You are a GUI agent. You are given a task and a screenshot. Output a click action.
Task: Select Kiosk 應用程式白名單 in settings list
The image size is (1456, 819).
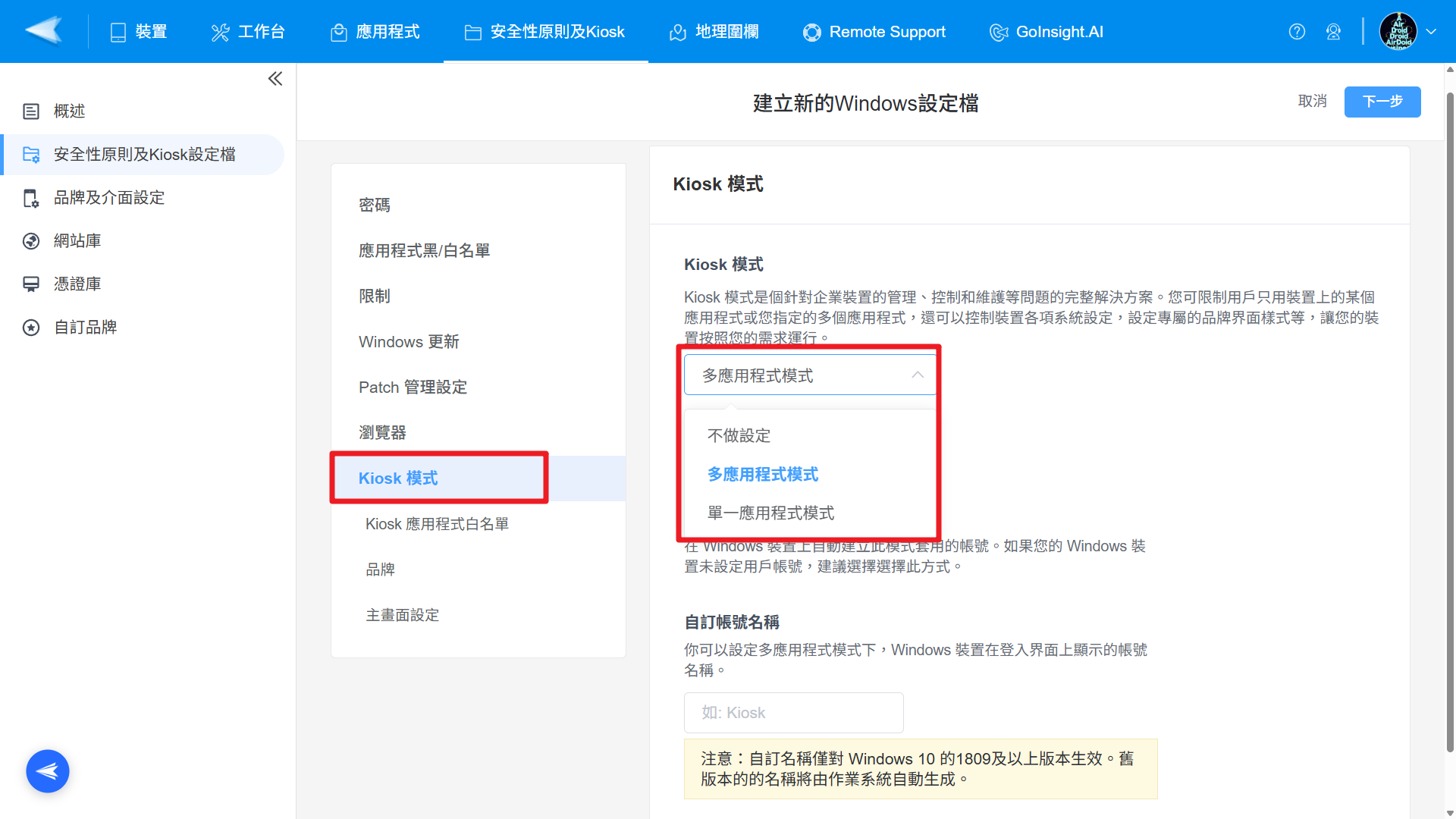click(x=437, y=525)
